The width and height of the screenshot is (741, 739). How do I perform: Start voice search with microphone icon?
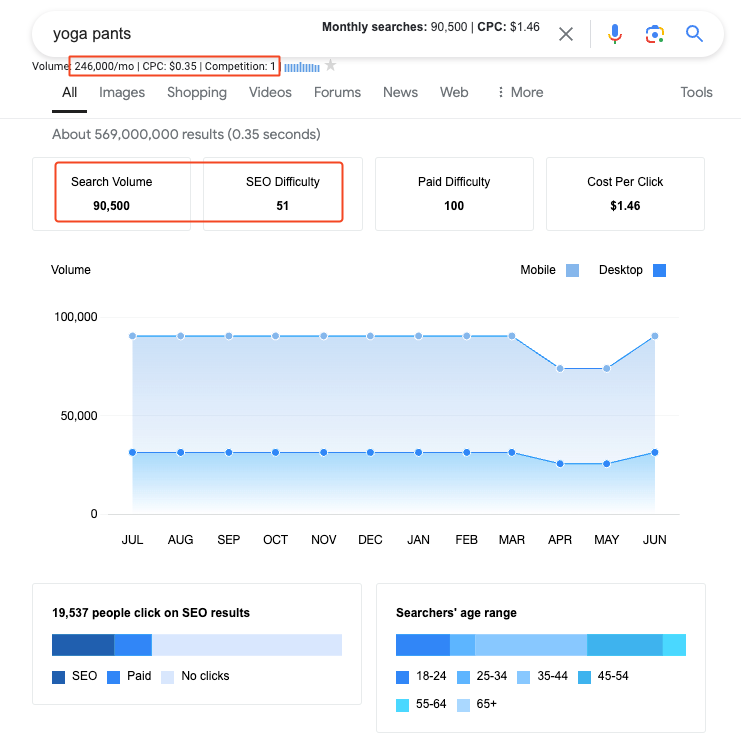pos(615,34)
